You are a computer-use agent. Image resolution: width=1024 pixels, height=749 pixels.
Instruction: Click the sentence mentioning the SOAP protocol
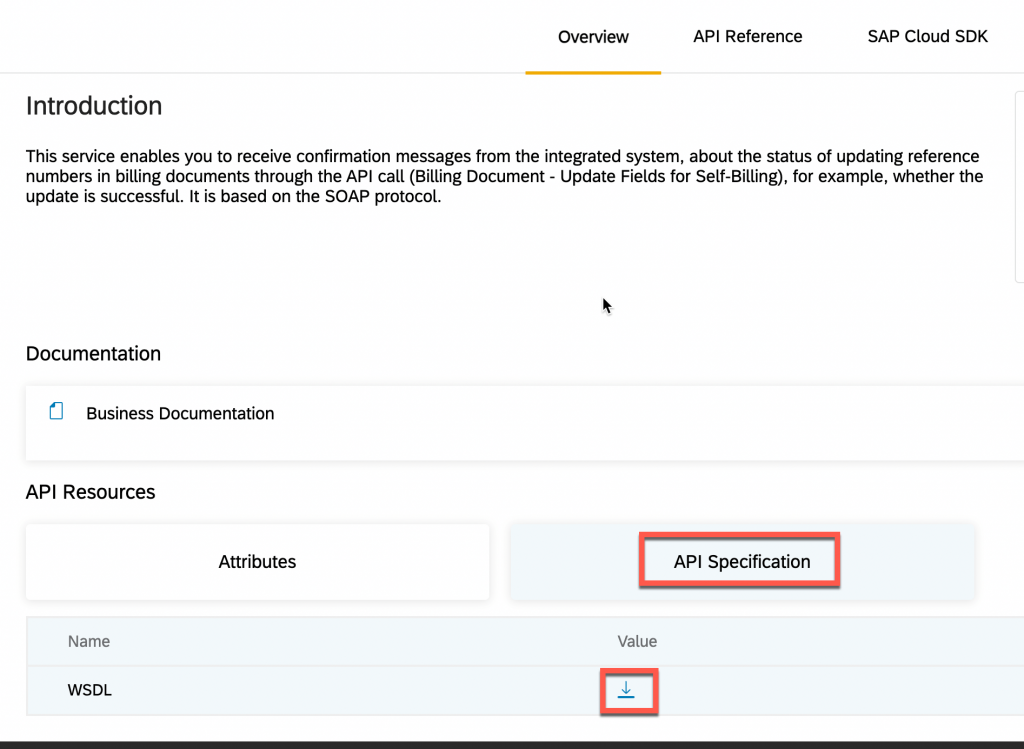315,197
